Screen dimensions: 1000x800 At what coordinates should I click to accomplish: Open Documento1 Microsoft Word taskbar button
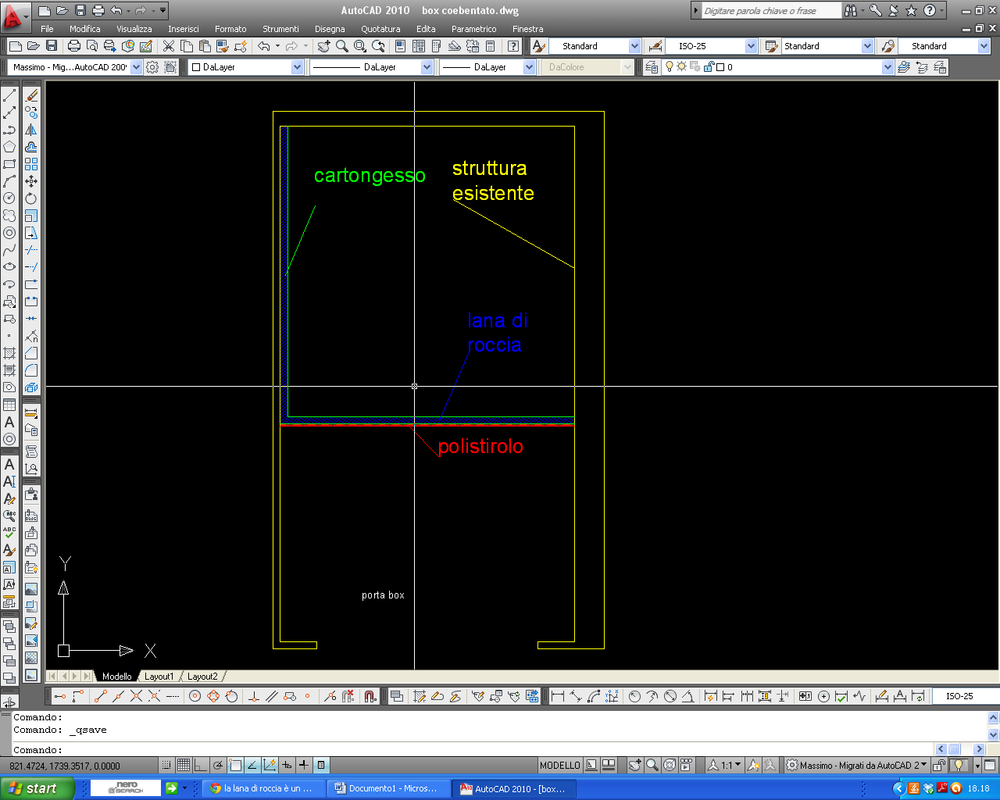(389, 789)
